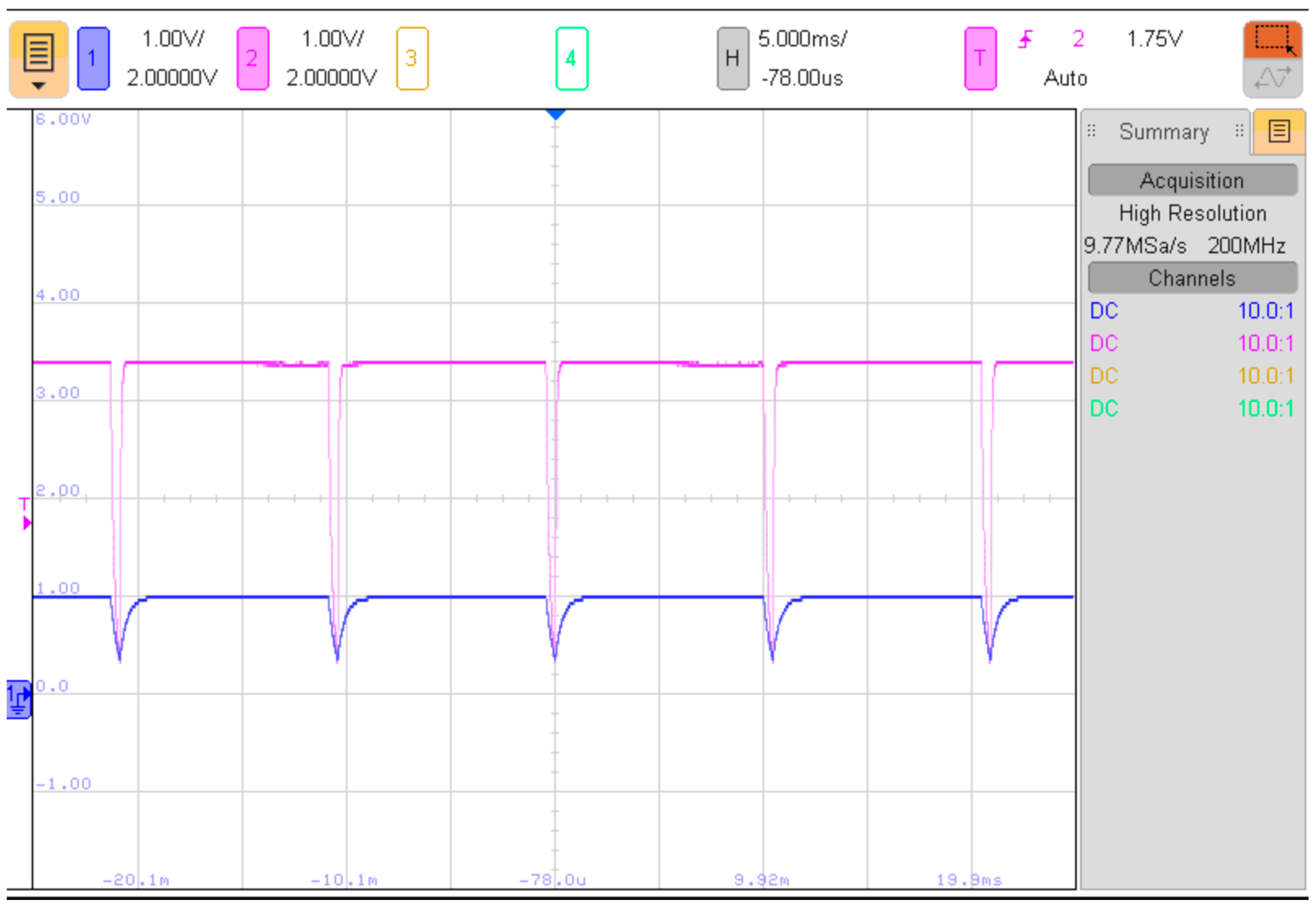Viewport: 1316px width, 910px height.
Task: Click blue 10.0:1 probe ratio
Action: point(1265,311)
